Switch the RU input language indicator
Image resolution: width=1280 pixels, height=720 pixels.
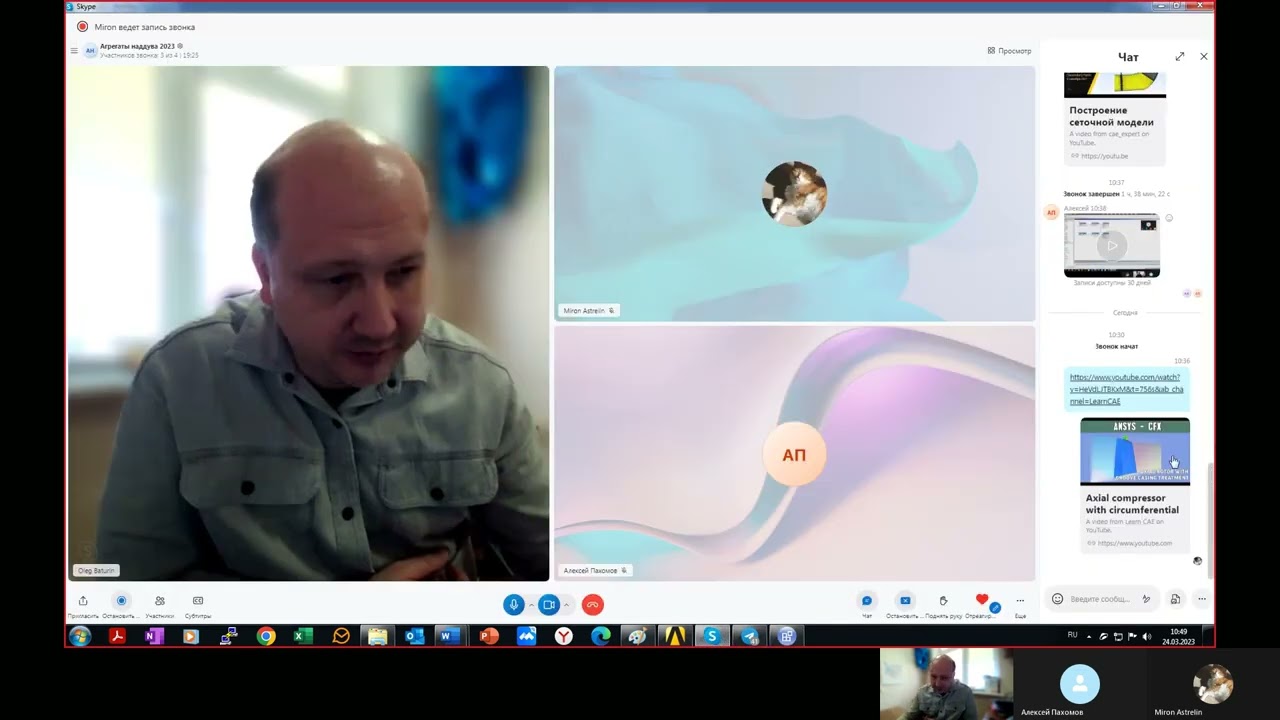coord(1073,635)
